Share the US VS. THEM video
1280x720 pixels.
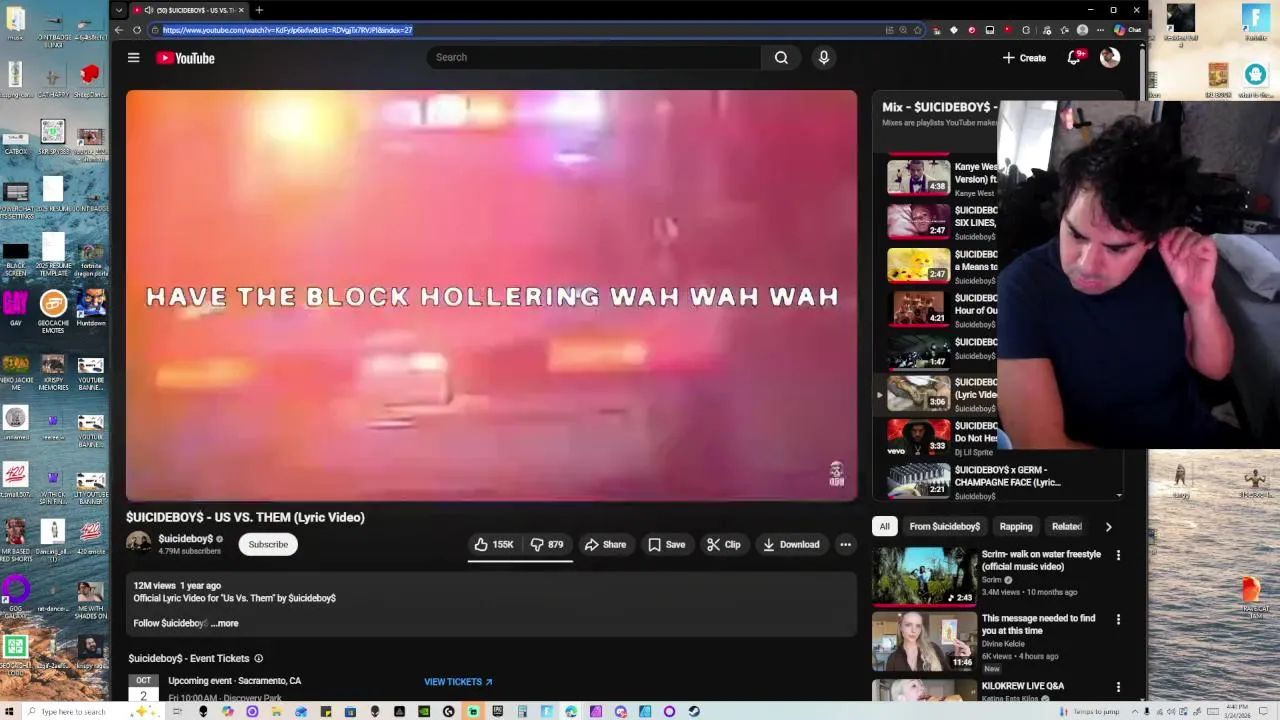pos(605,545)
